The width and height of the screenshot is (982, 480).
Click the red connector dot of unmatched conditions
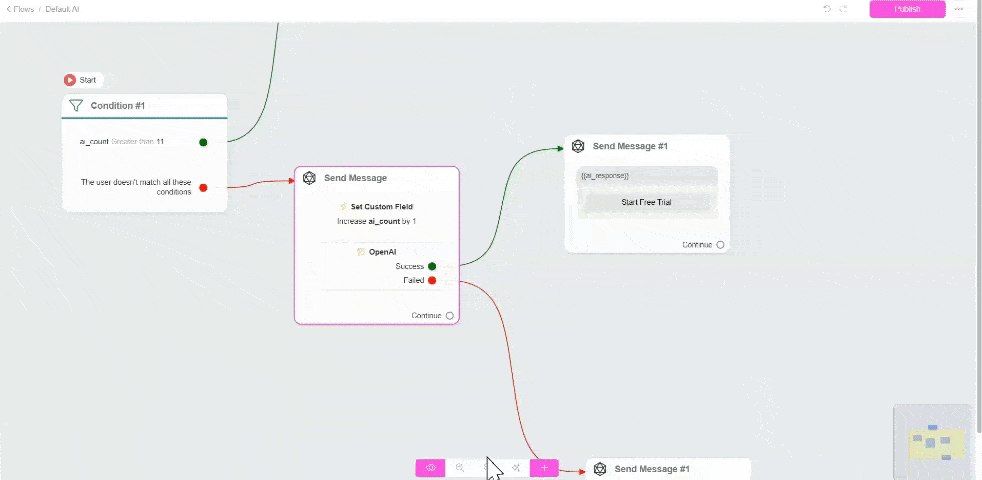(x=203, y=187)
